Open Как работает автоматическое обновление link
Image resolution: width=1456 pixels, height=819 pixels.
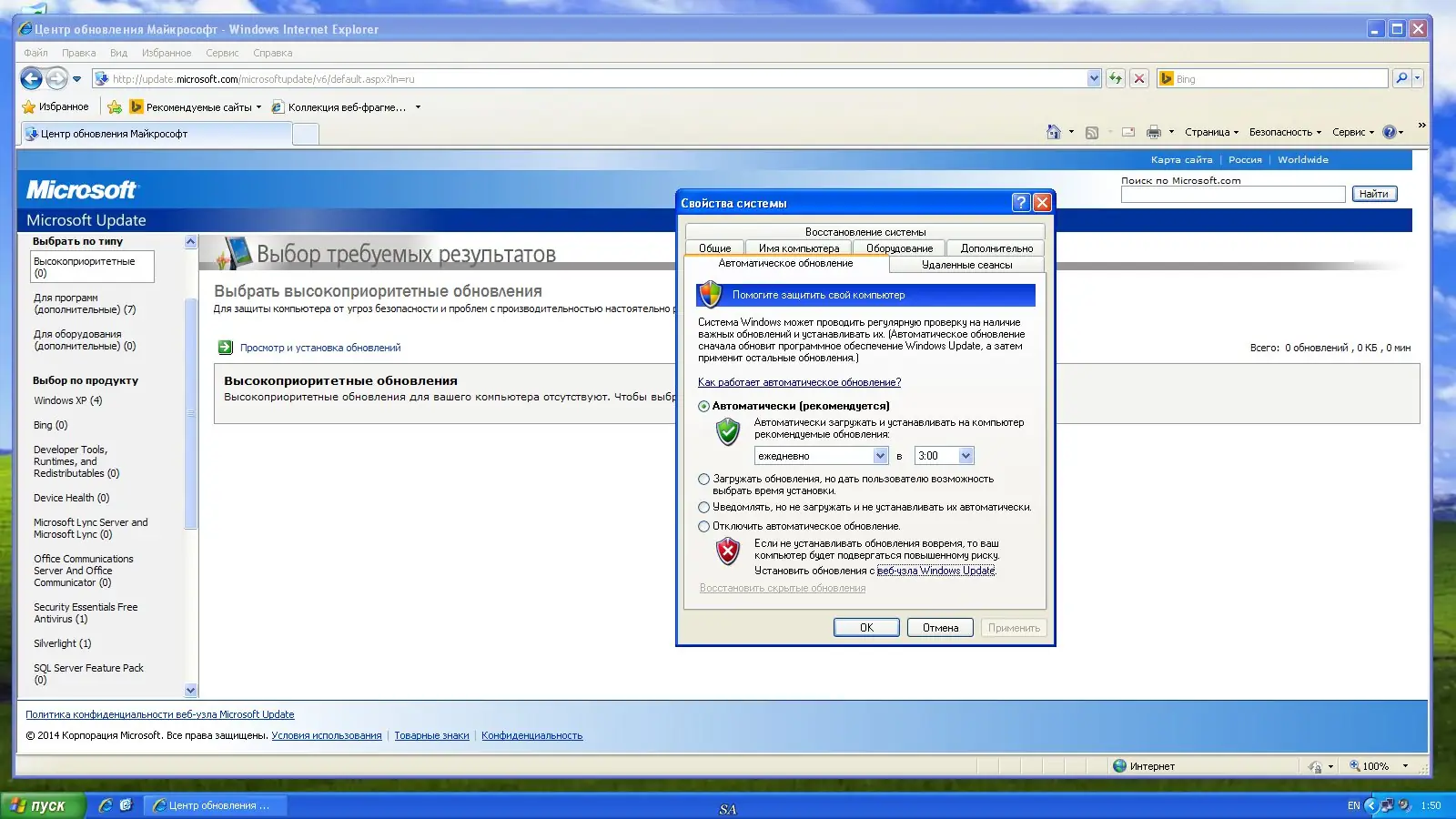(x=799, y=382)
